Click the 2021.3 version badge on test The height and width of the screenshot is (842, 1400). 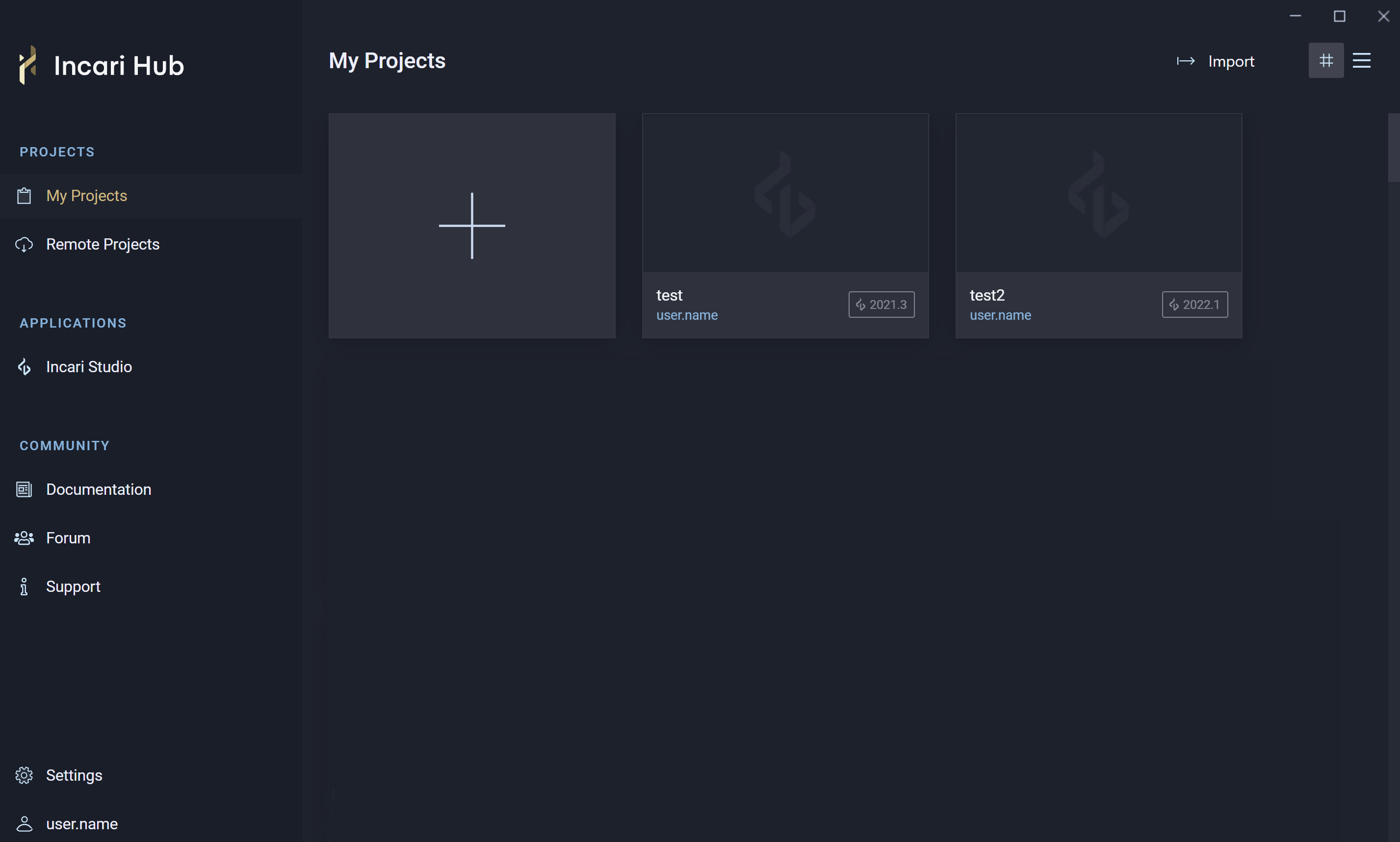(881, 305)
